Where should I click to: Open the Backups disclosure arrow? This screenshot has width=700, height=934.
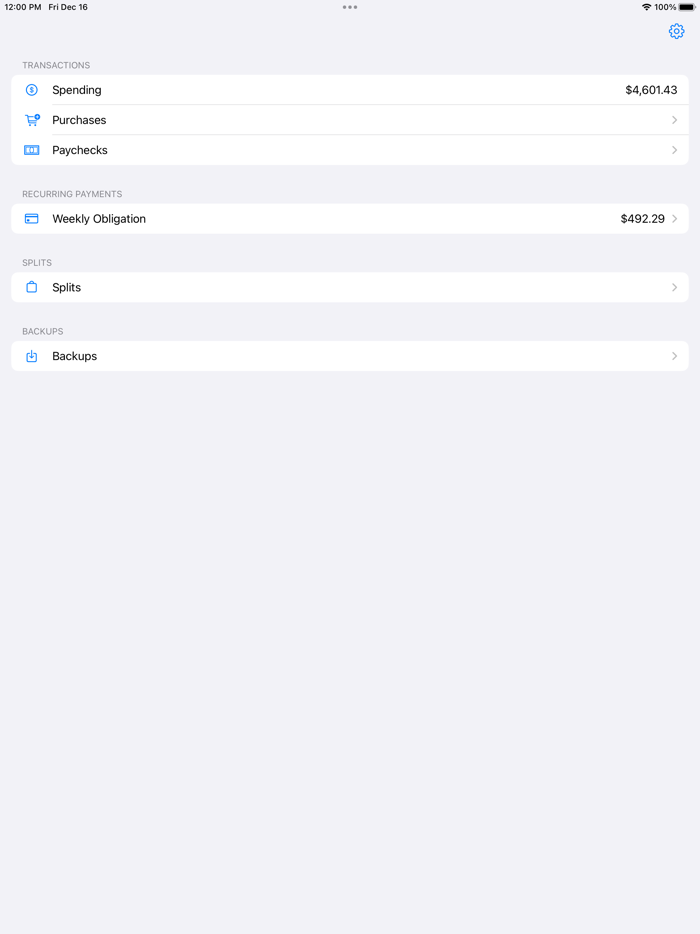(676, 356)
